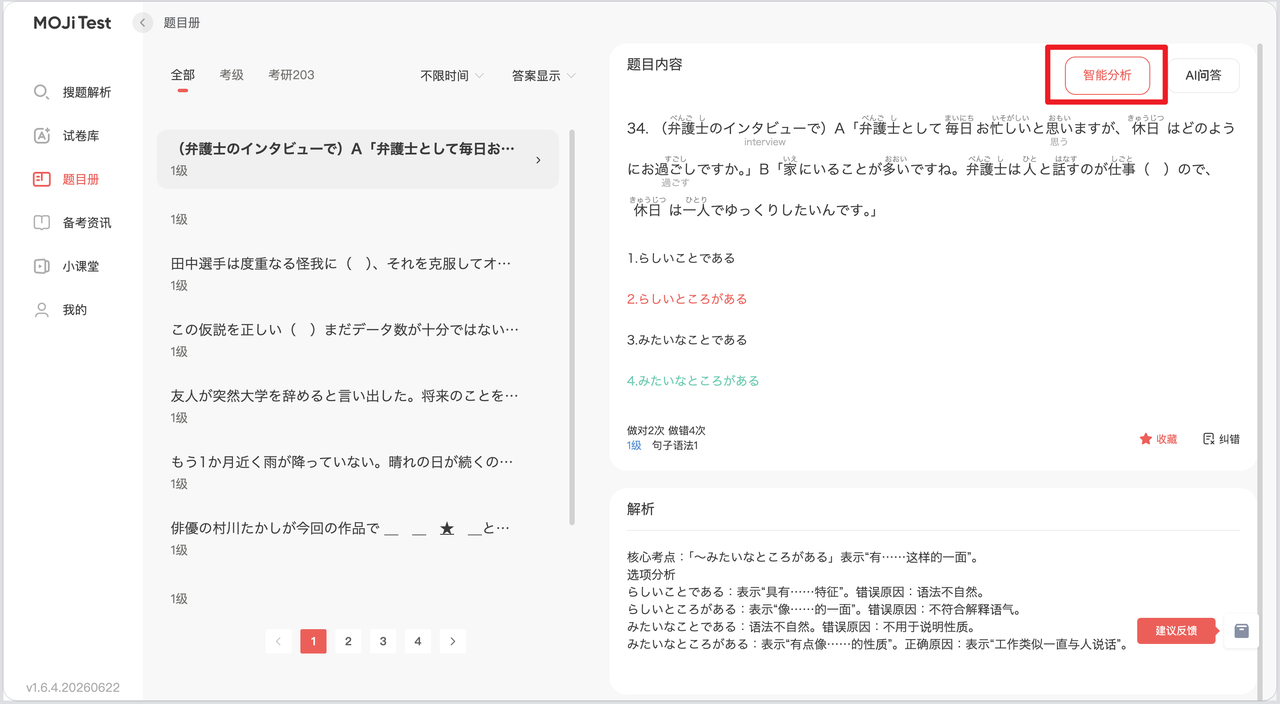Go to page 3
This screenshot has width=1280, height=704.
tap(383, 641)
